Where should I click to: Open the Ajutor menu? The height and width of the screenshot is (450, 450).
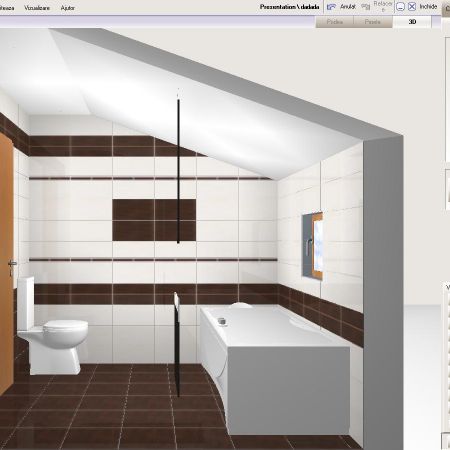[x=68, y=8]
